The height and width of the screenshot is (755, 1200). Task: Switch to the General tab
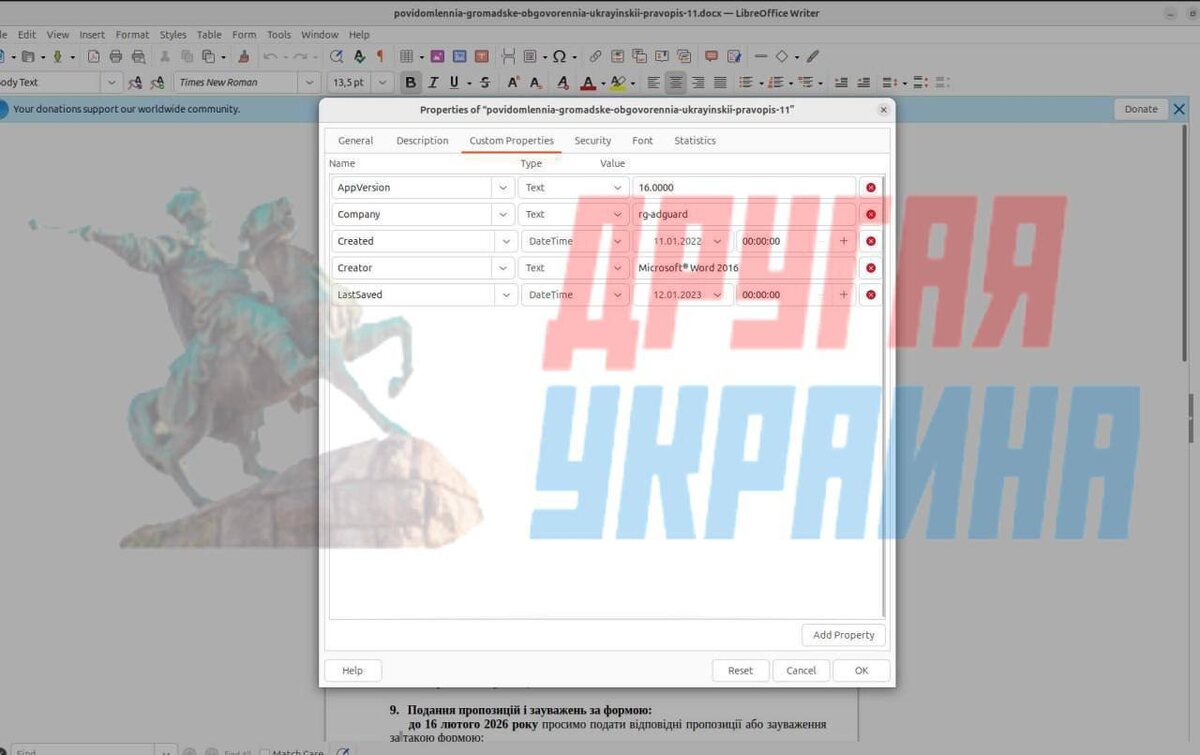(356, 141)
